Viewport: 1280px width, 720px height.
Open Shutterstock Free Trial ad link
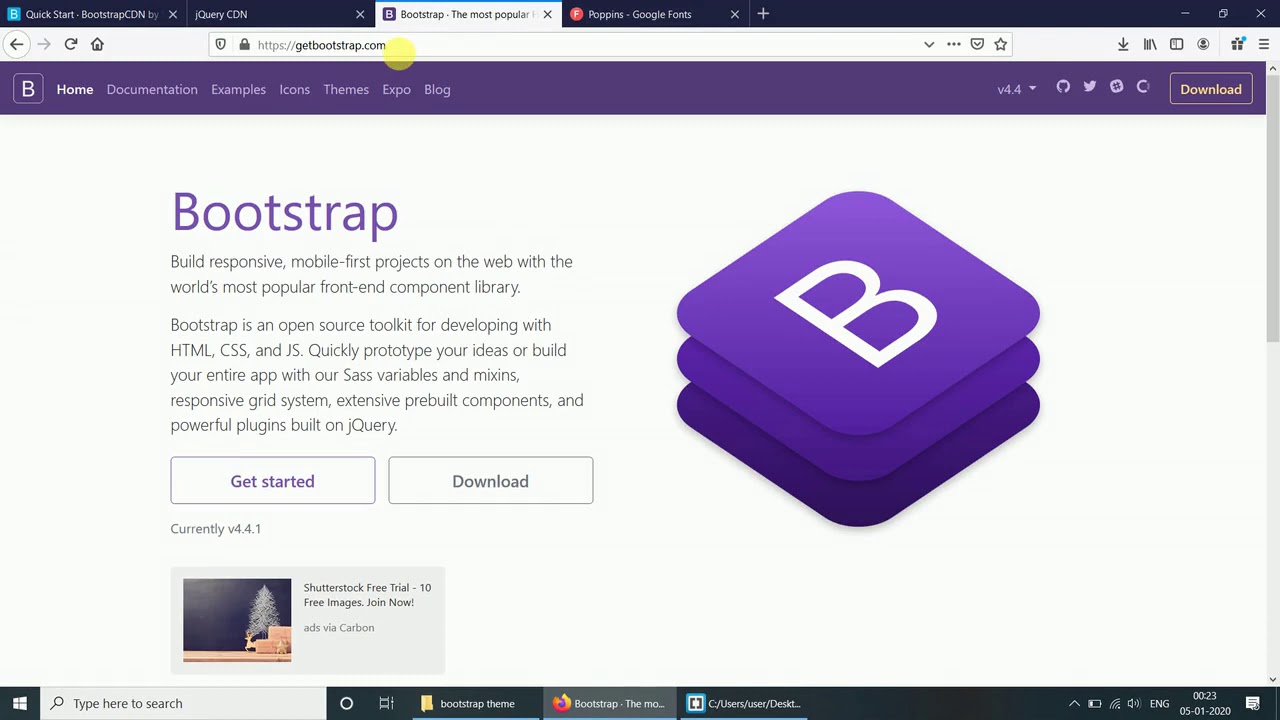(367, 595)
